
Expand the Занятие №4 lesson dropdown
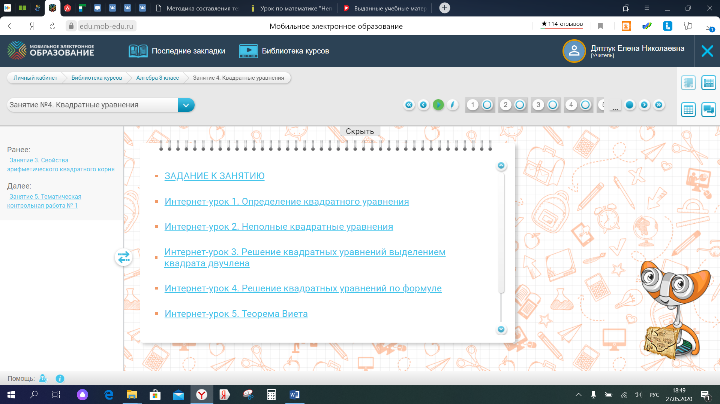186,104
